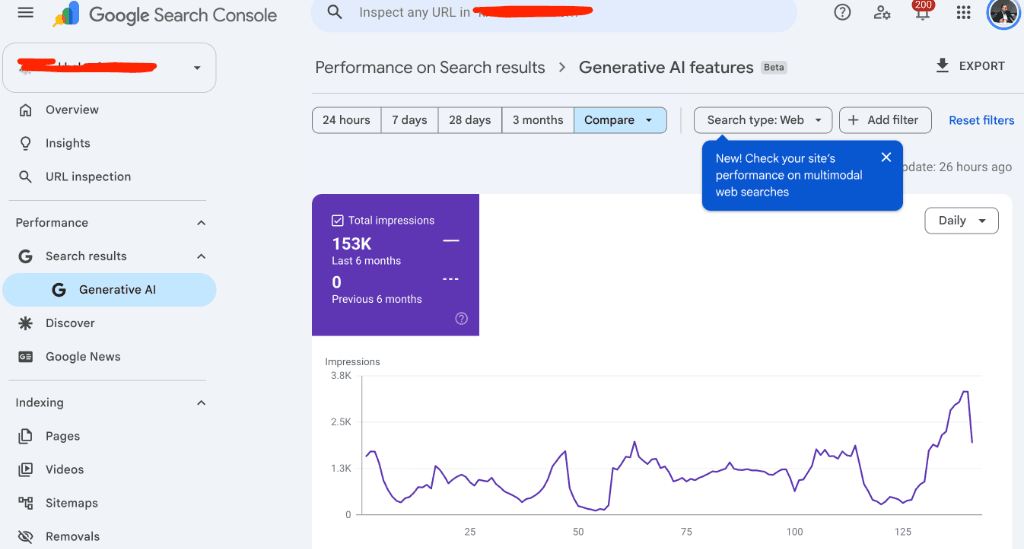The height and width of the screenshot is (549, 1024).
Task: Open the Search type: Web dropdown
Action: point(763,120)
